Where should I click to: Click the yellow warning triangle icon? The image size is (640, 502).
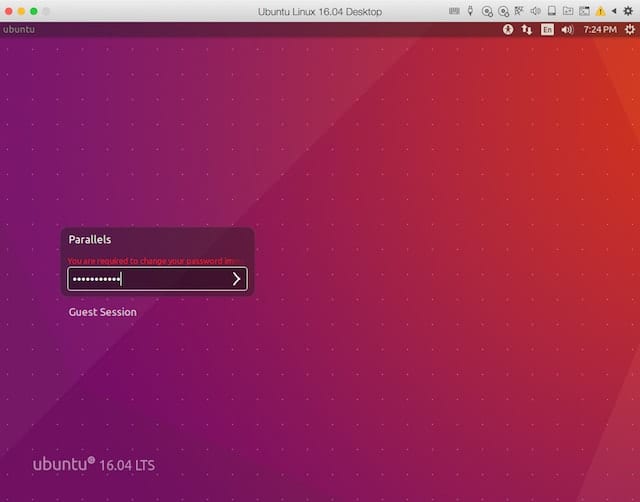pos(600,11)
